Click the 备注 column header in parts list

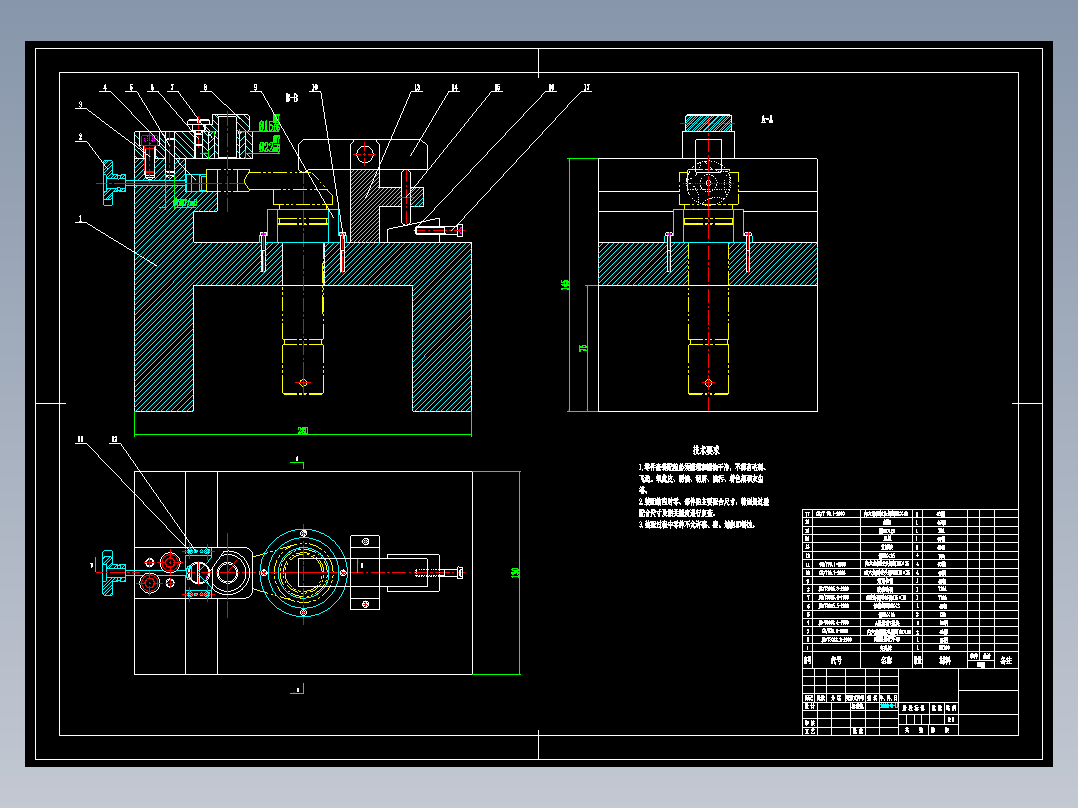[1006, 660]
